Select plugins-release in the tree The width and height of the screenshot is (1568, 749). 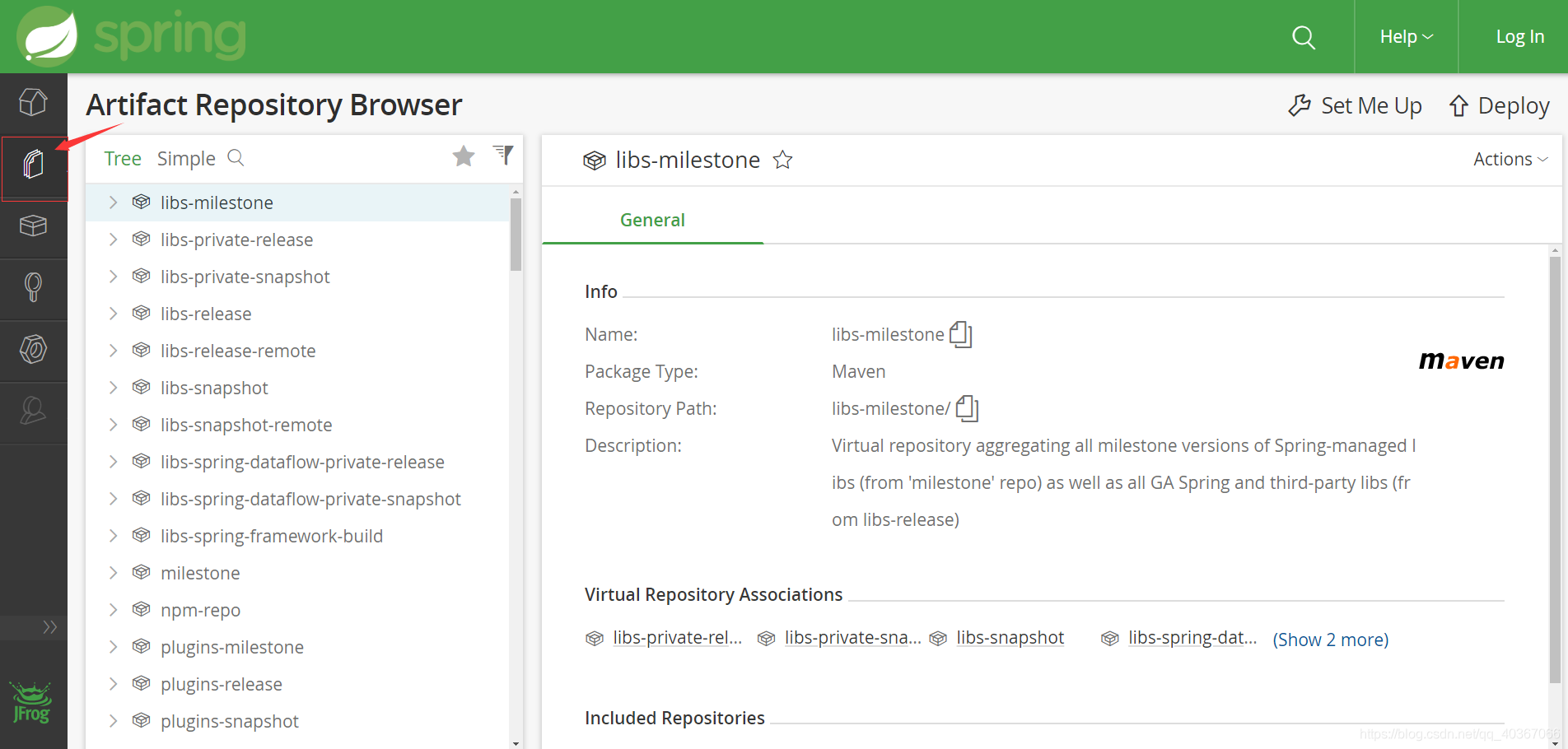[x=221, y=684]
